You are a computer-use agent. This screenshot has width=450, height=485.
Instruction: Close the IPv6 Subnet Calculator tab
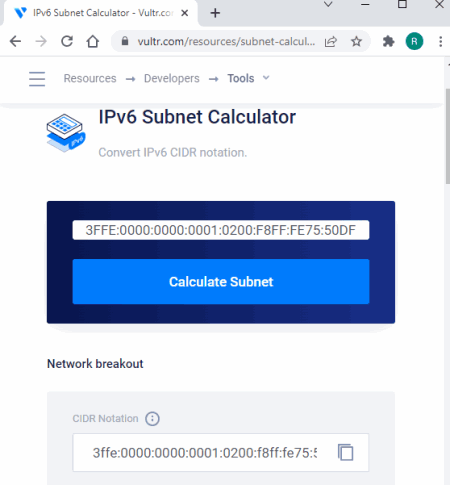[x=184, y=13]
